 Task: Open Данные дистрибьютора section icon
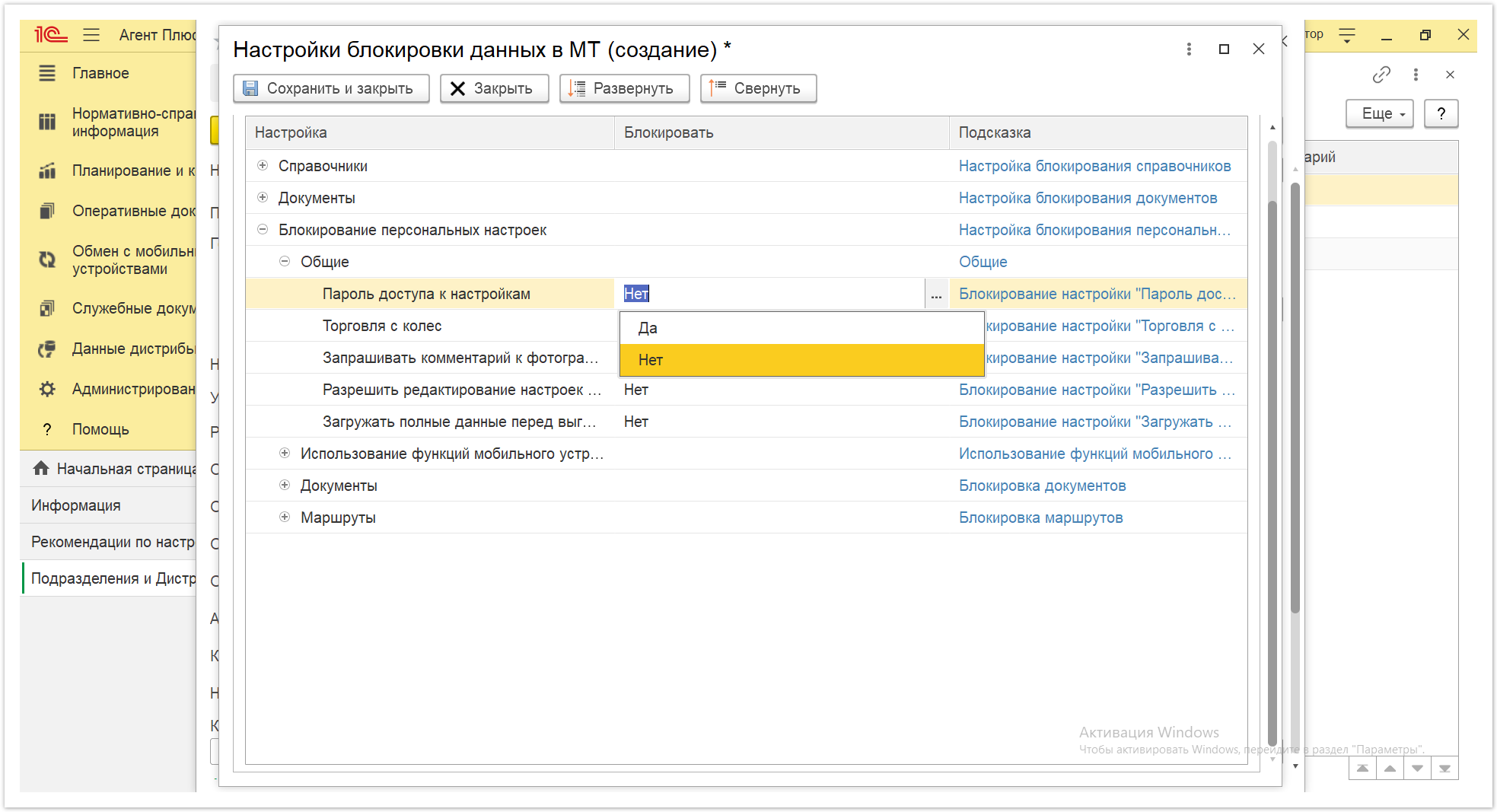[x=47, y=349]
